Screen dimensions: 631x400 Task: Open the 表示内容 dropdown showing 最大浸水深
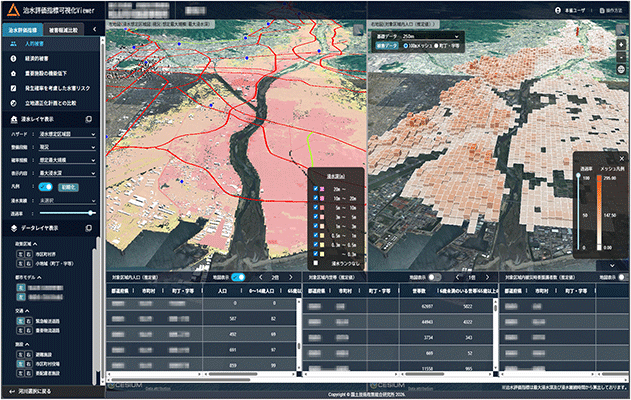coord(67,173)
